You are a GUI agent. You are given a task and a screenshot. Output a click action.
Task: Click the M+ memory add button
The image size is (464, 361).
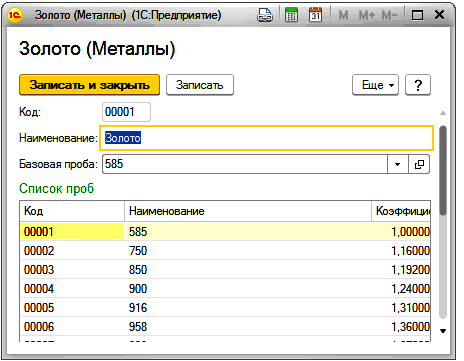(x=366, y=15)
